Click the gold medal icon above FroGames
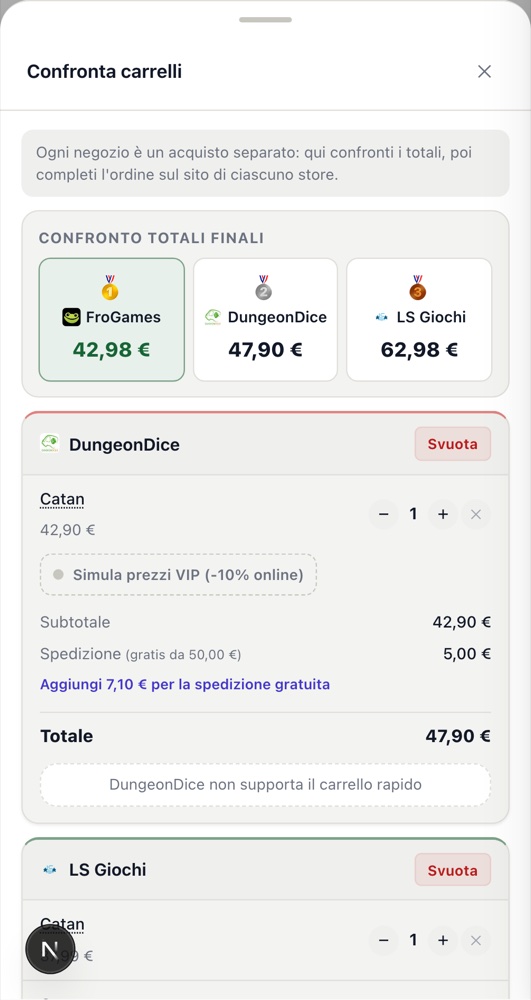 tap(110, 288)
